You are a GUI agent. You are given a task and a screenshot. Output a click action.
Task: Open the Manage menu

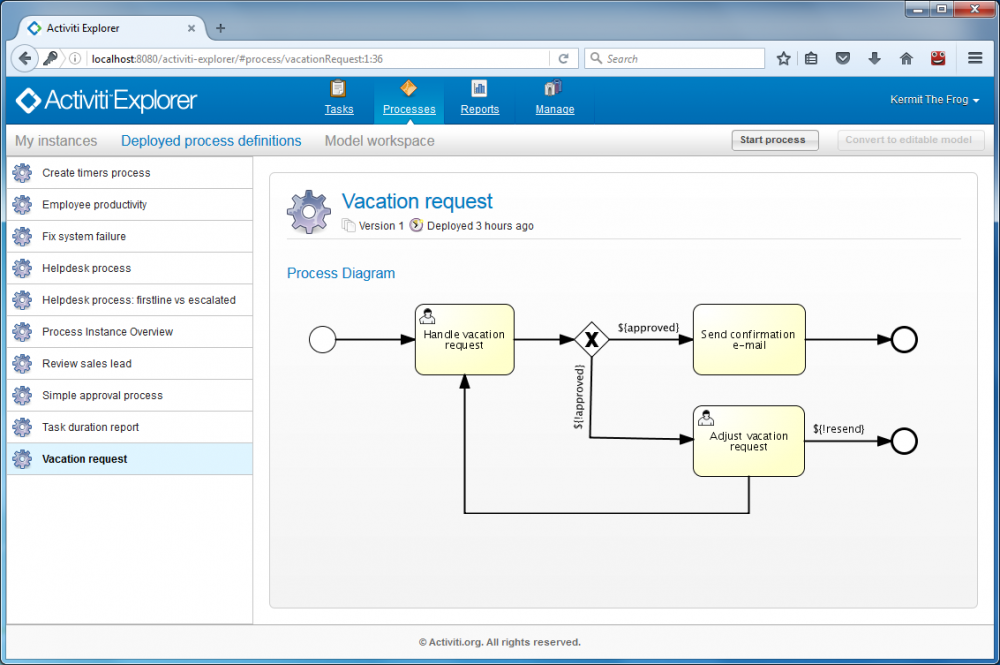(555, 109)
